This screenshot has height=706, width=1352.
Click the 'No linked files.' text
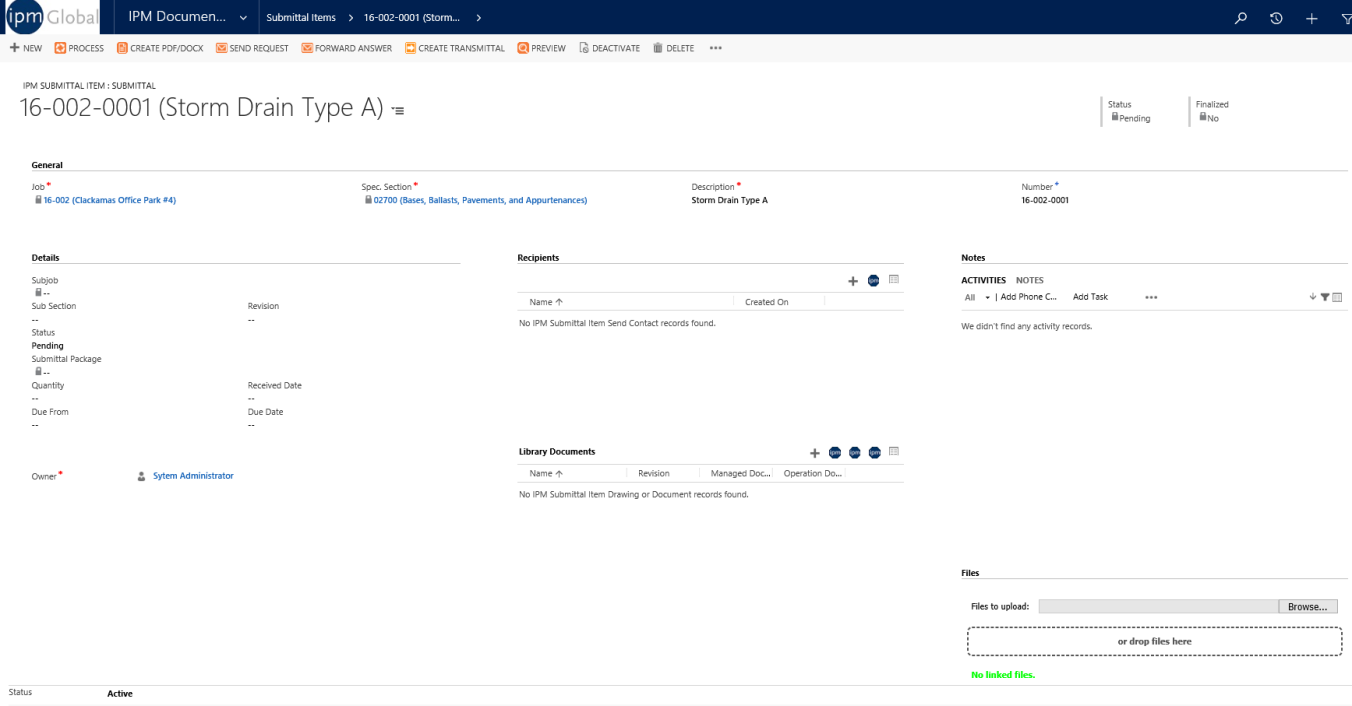coord(1003,675)
